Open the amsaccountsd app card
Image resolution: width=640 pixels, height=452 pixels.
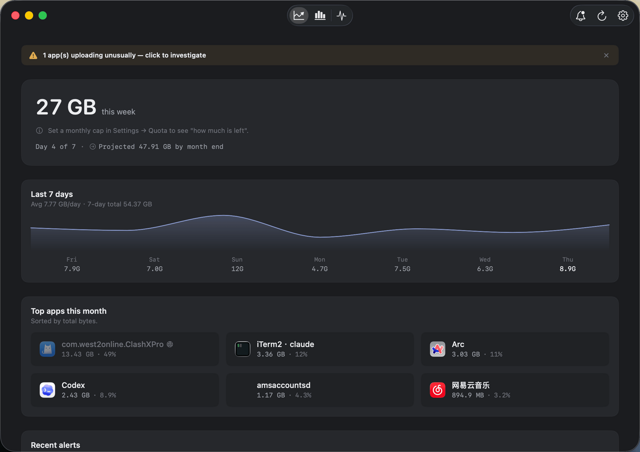320,390
